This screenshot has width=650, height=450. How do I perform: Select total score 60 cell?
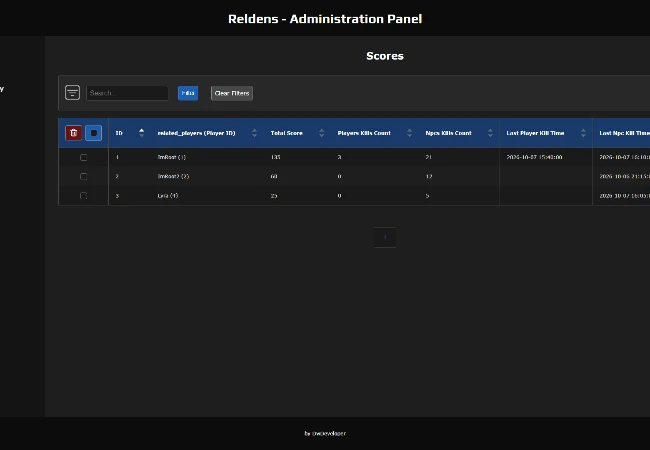tap(274, 176)
